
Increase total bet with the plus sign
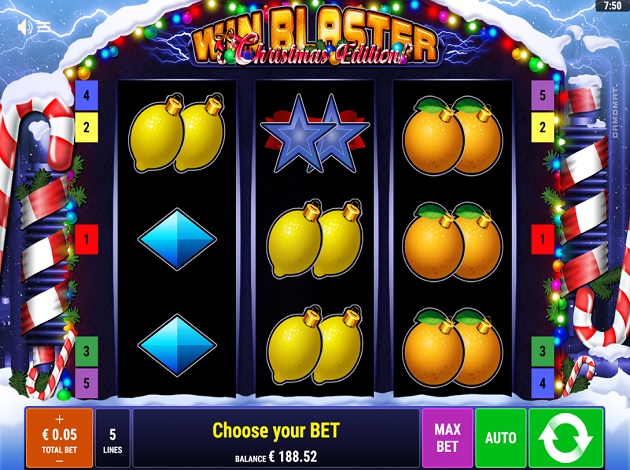coord(59,419)
